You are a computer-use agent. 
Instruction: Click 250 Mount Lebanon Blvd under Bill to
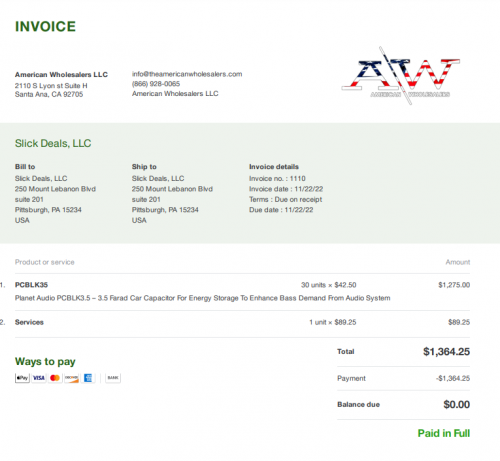55,189
